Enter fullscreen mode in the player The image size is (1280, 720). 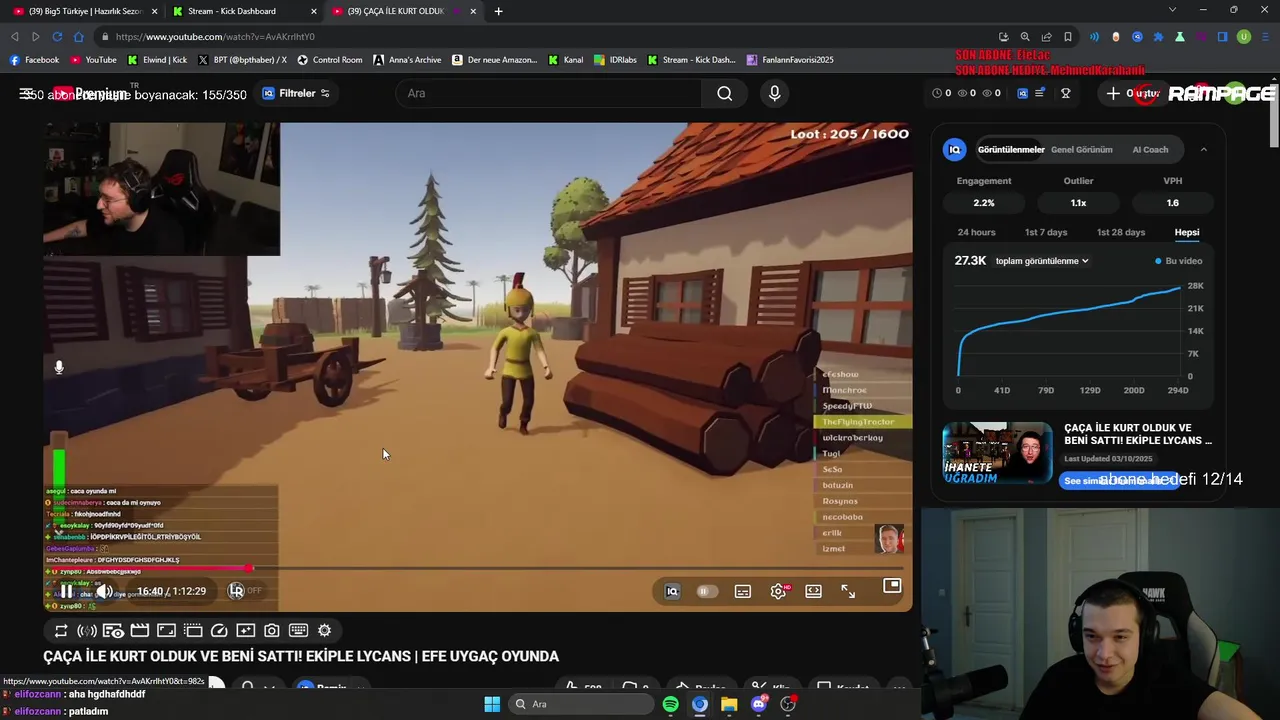[848, 591]
